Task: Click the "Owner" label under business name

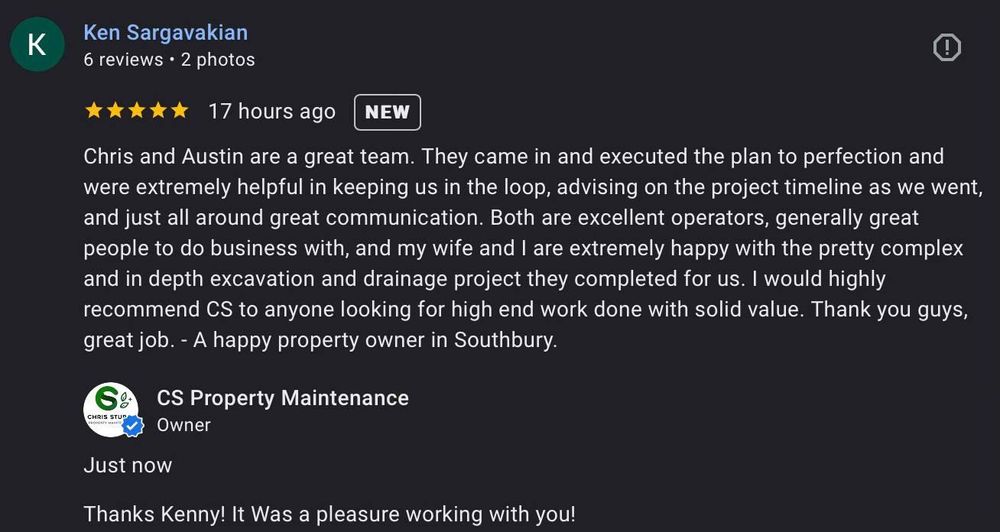Action: [x=184, y=425]
